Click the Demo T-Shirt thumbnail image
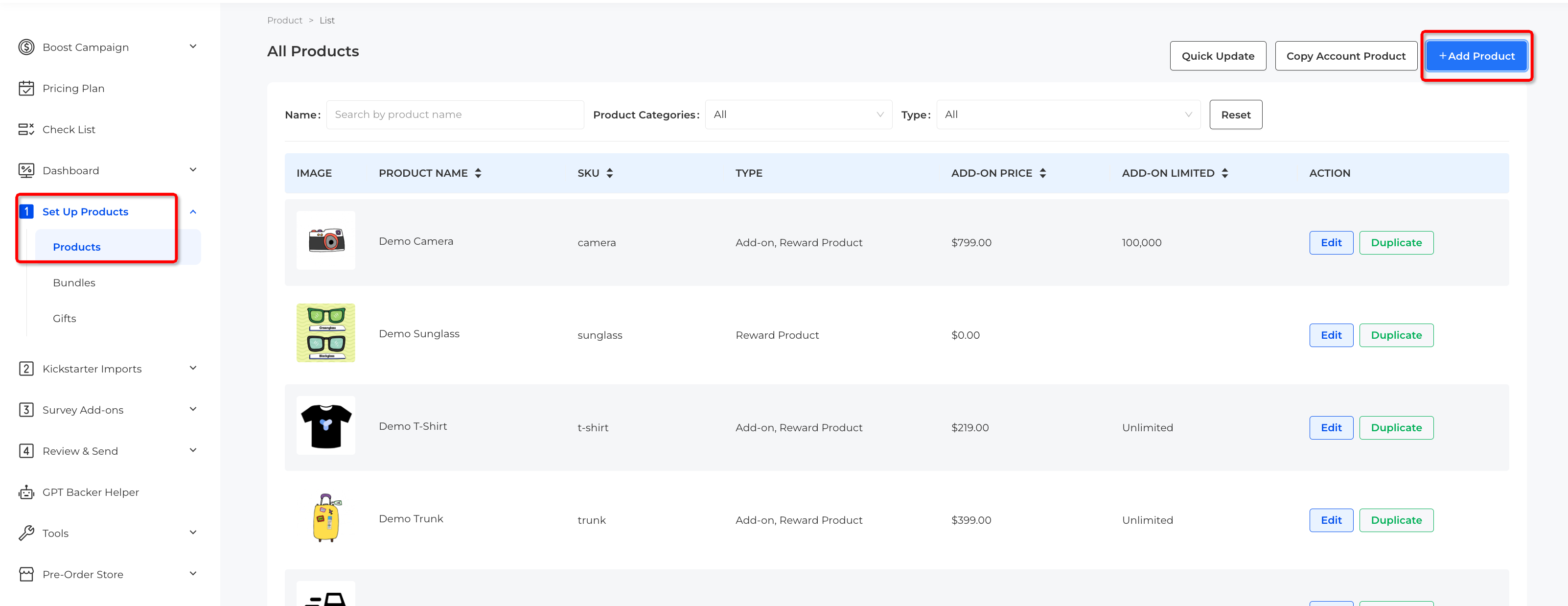This screenshot has height=606, width=1568. coord(325,426)
